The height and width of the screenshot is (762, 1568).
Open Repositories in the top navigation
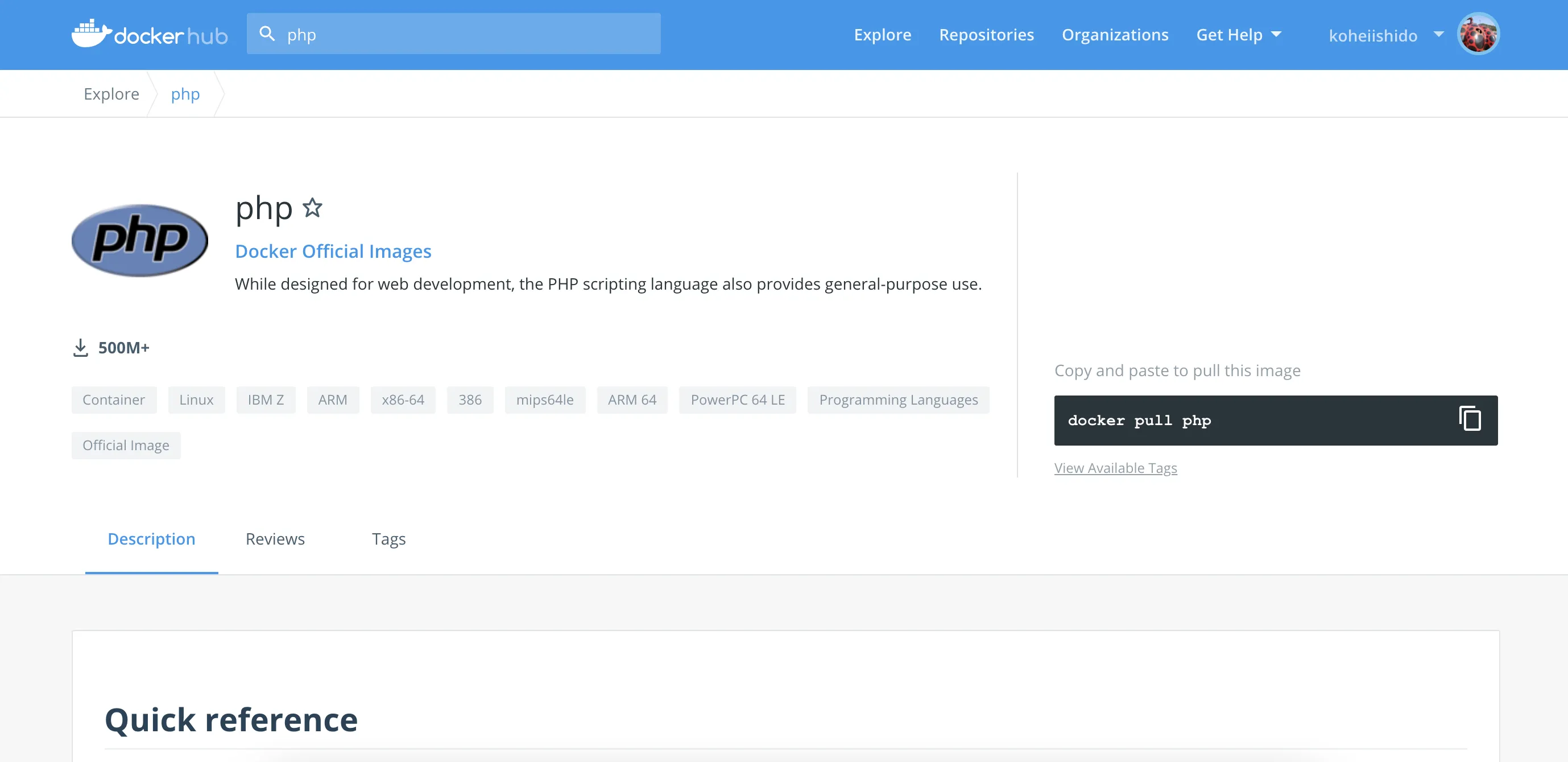[986, 35]
